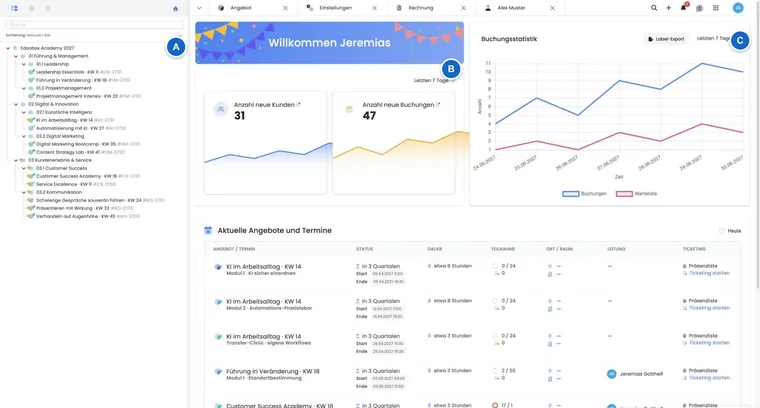This screenshot has width=760, height=408.
Task: Click offer icon of Transfer-Clinic · eigene Workflows row
Action: (218, 337)
